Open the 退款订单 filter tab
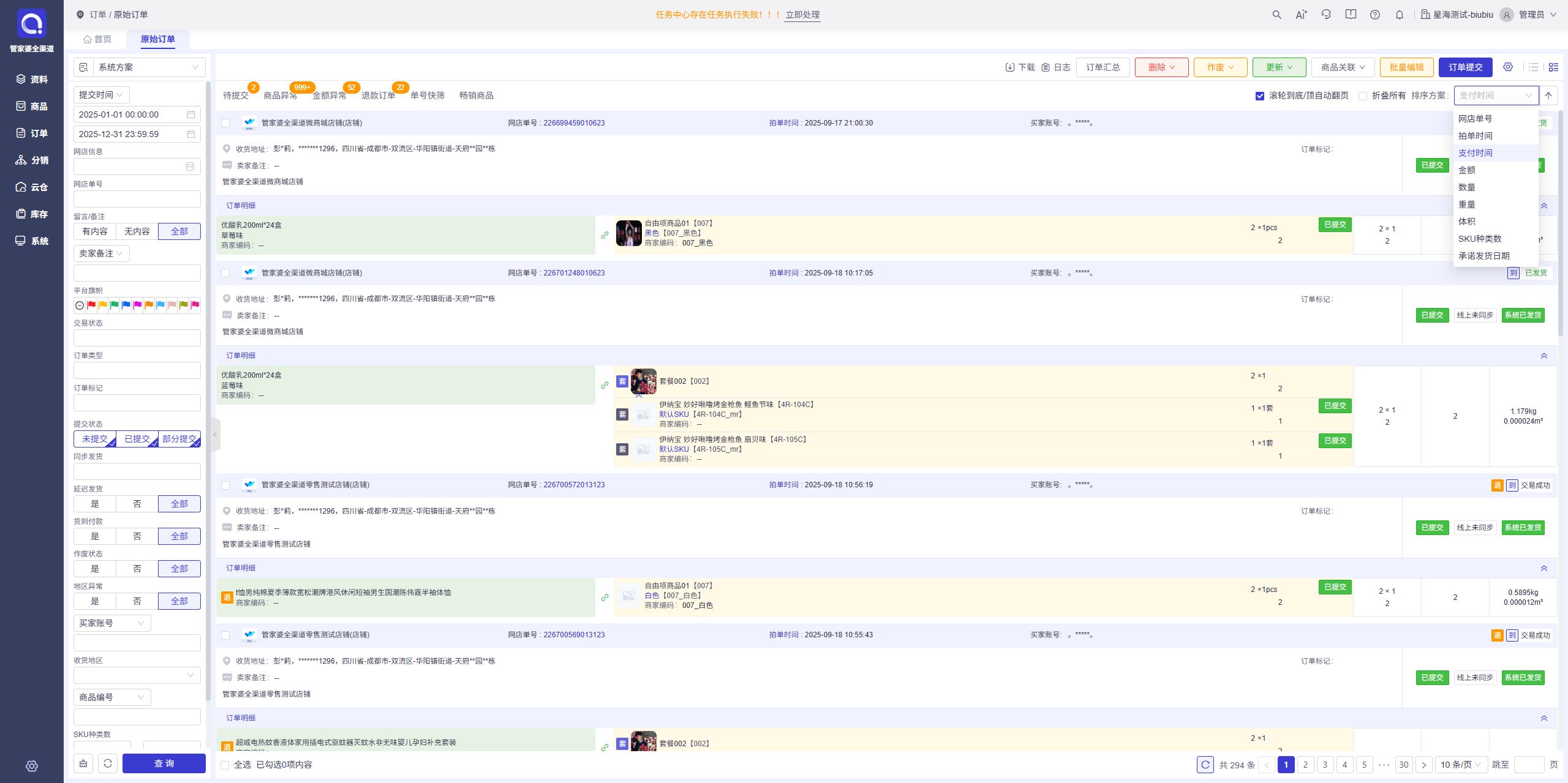The image size is (1568, 783). click(379, 96)
